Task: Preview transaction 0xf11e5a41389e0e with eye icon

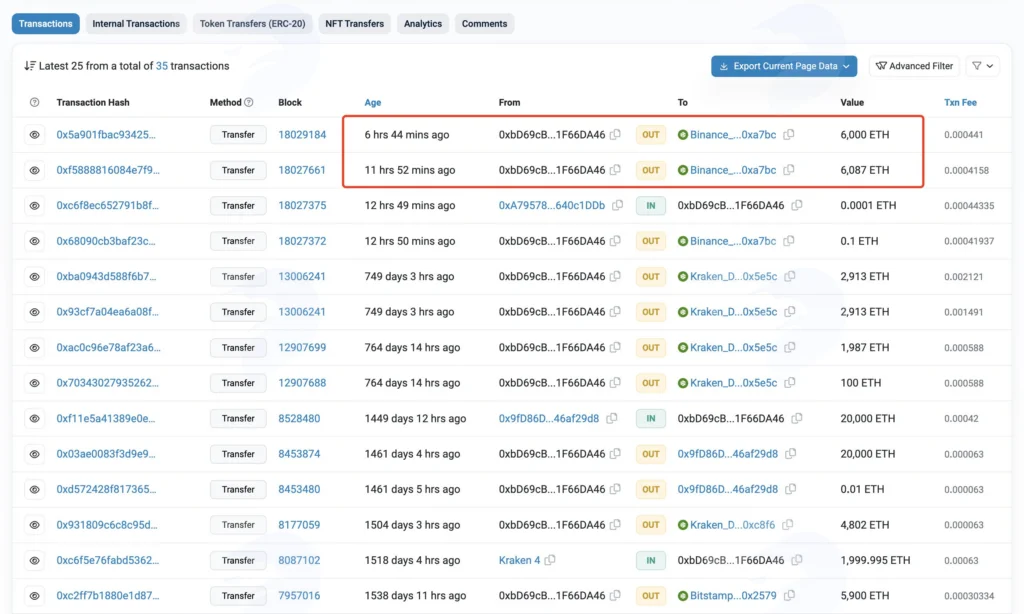Action: (x=35, y=418)
